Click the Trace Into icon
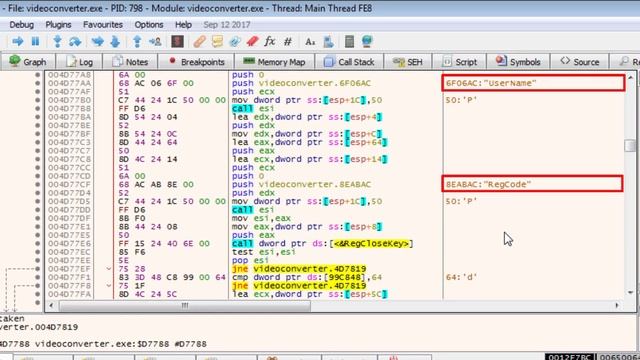This screenshot has height=360, width=640. [98, 41]
